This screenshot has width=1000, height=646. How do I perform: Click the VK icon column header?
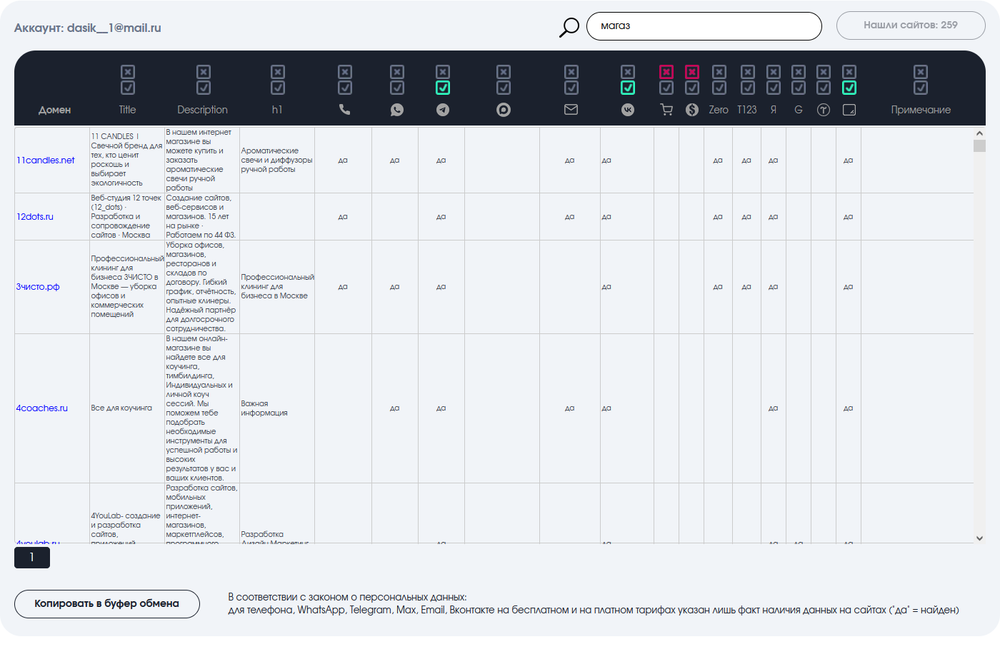628,110
